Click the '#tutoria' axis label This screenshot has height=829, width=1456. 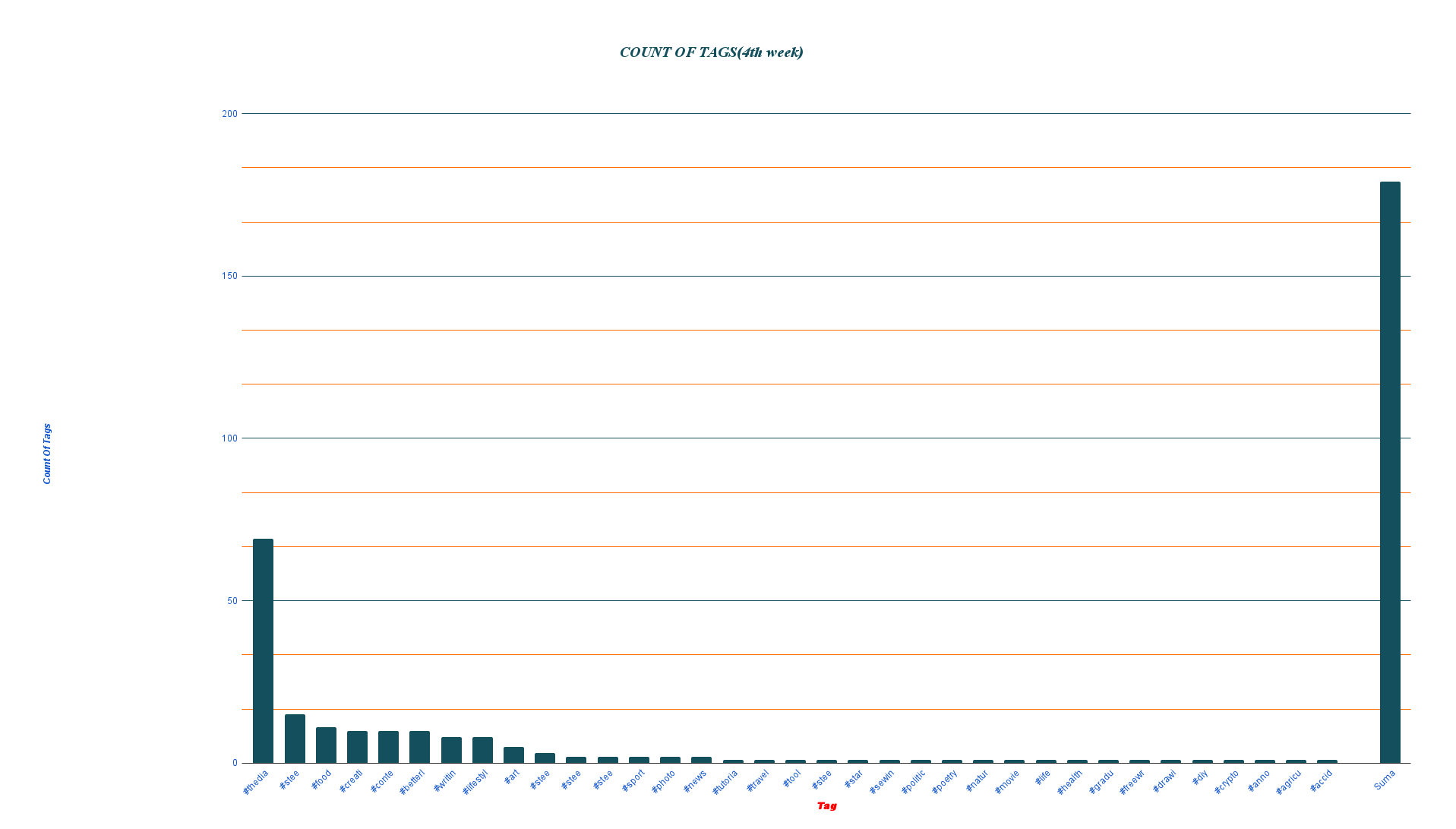(725, 783)
